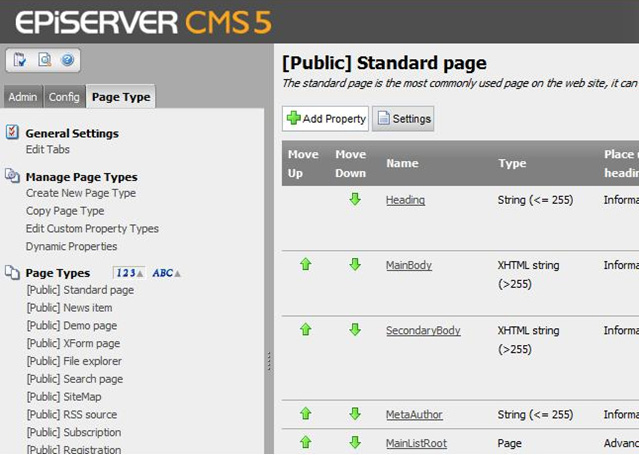
Task: Open the Heading property link
Action: pyautogui.click(x=405, y=200)
